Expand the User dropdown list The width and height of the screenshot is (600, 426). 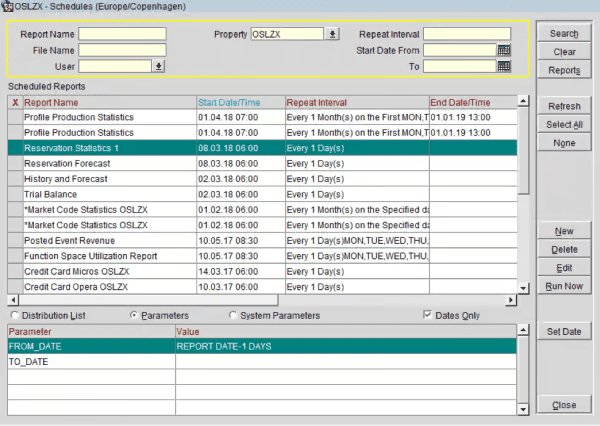pos(158,67)
